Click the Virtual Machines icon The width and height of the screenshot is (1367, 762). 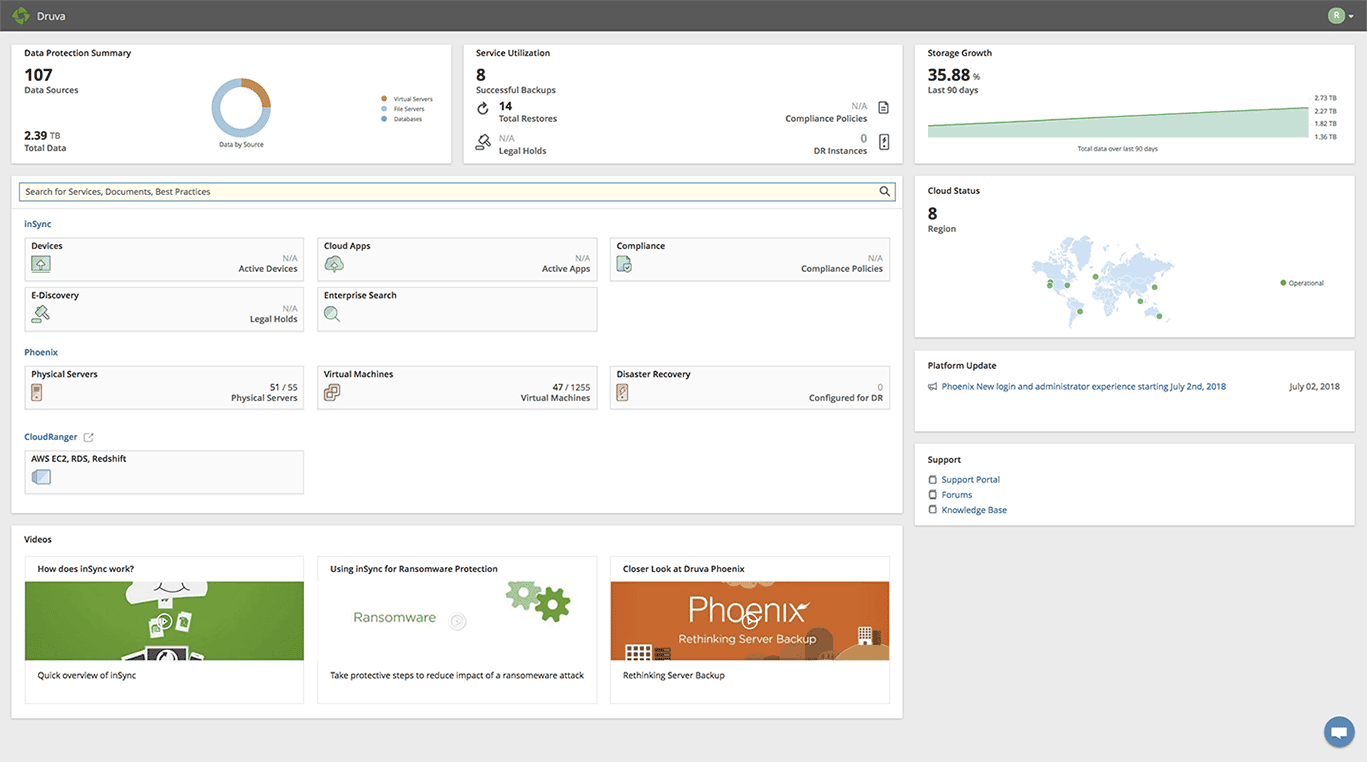332,393
